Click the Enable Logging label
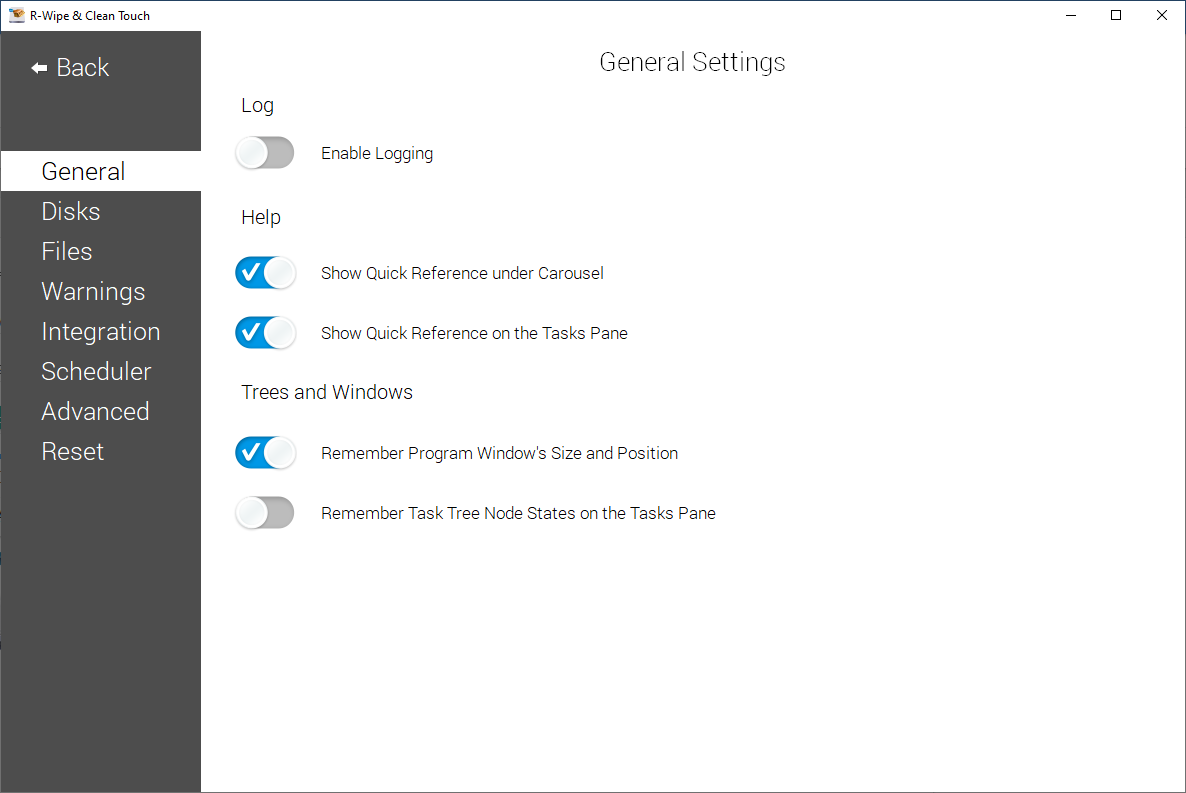This screenshot has height=793, width=1186. click(377, 153)
